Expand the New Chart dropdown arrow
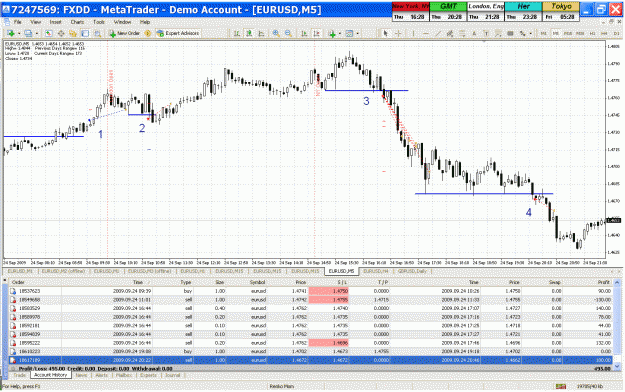 19,33
